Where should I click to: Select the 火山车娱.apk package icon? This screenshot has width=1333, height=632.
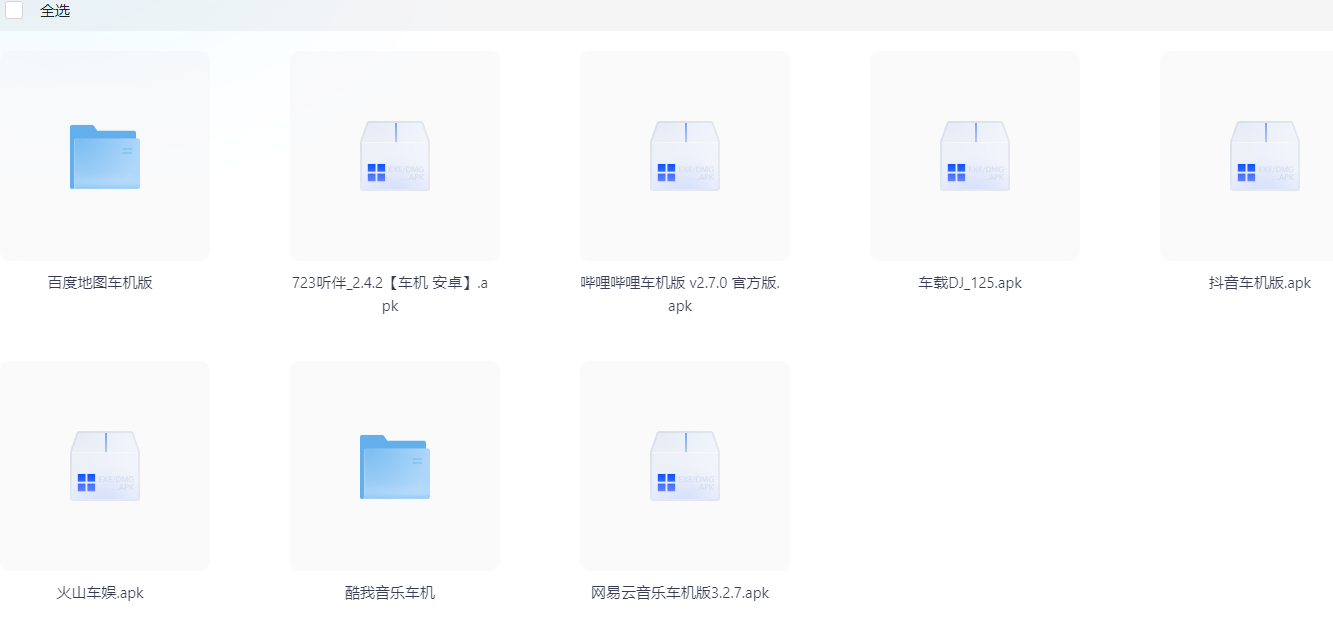(105, 466)
